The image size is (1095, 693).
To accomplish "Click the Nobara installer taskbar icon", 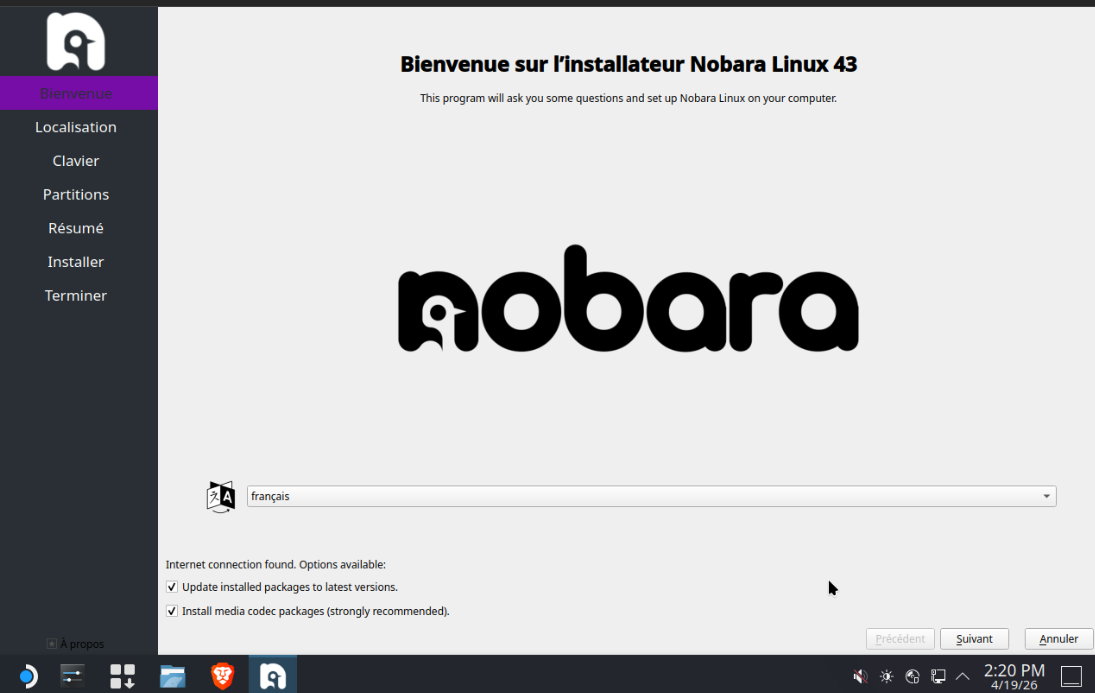I will pyautogui.click(x=273, y=676).
